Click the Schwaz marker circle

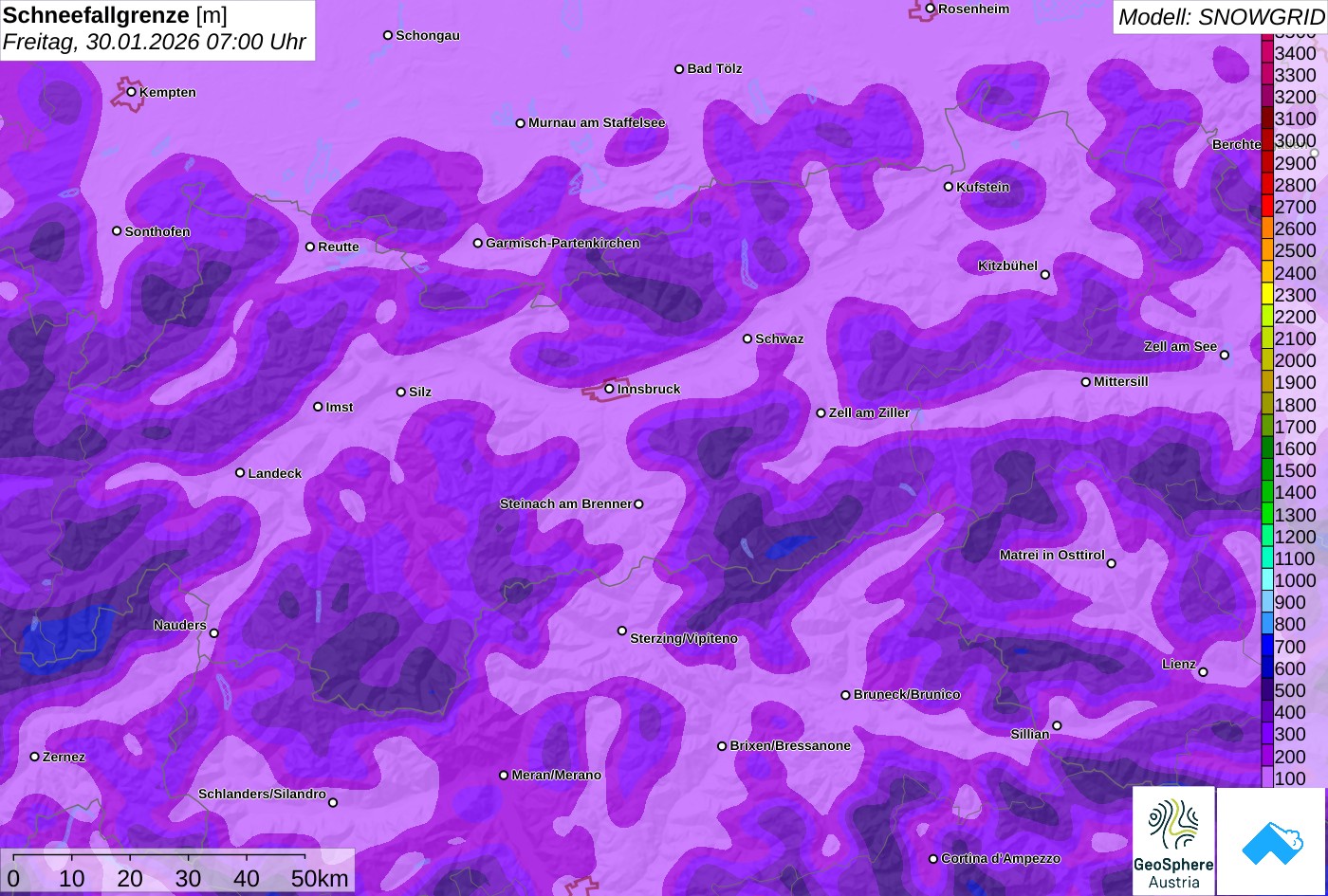747,338
